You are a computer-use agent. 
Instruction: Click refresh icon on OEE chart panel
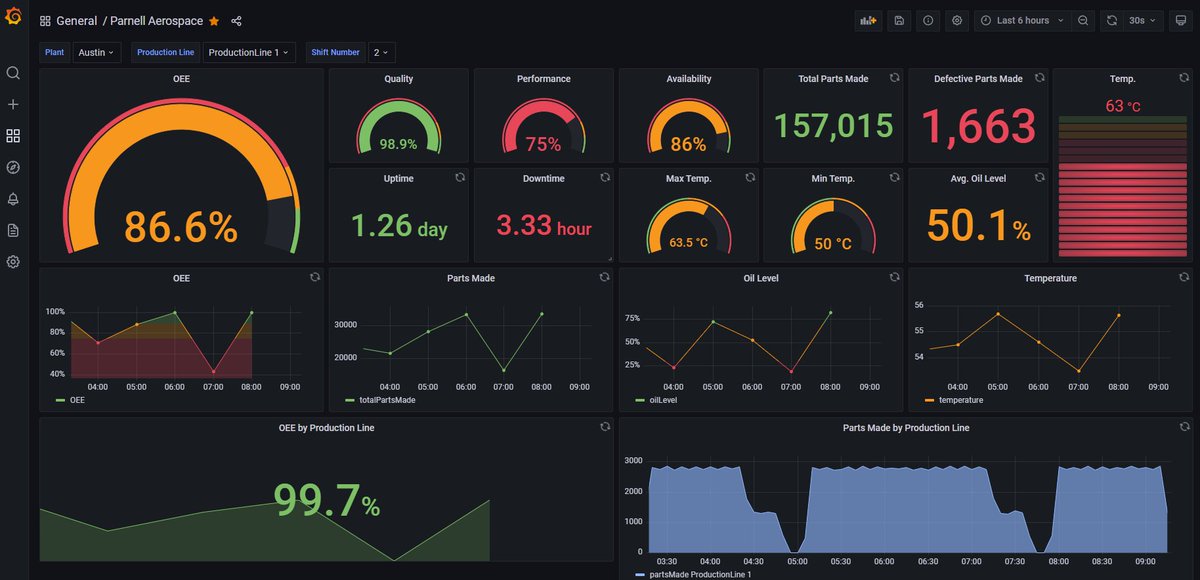pos(315,277)
